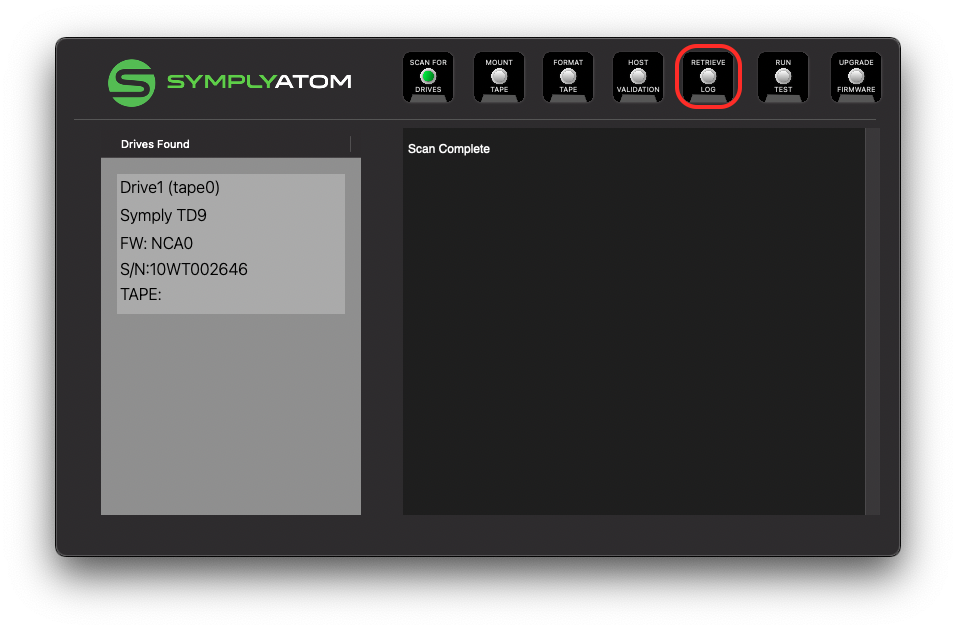Select the S/N:10WT002646 serial line
The height and width of the screenshot is (630, 956).
[x=184, y=270]
